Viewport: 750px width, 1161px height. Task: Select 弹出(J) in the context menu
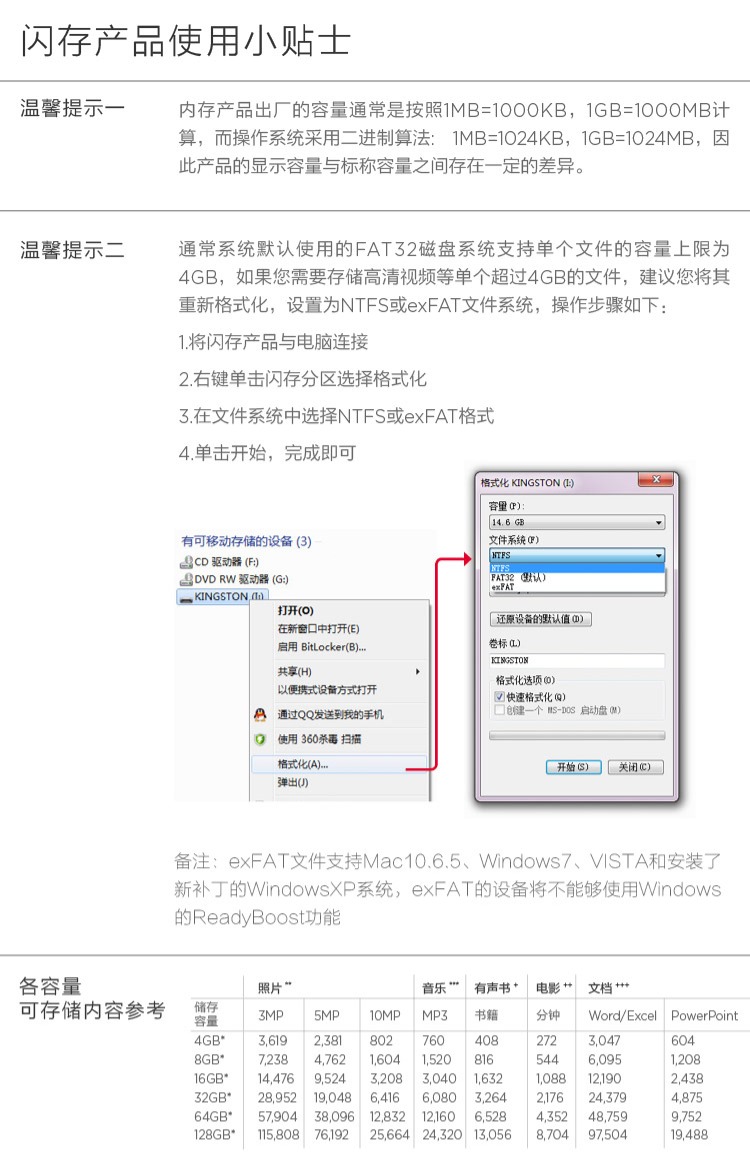click(339, 782)
